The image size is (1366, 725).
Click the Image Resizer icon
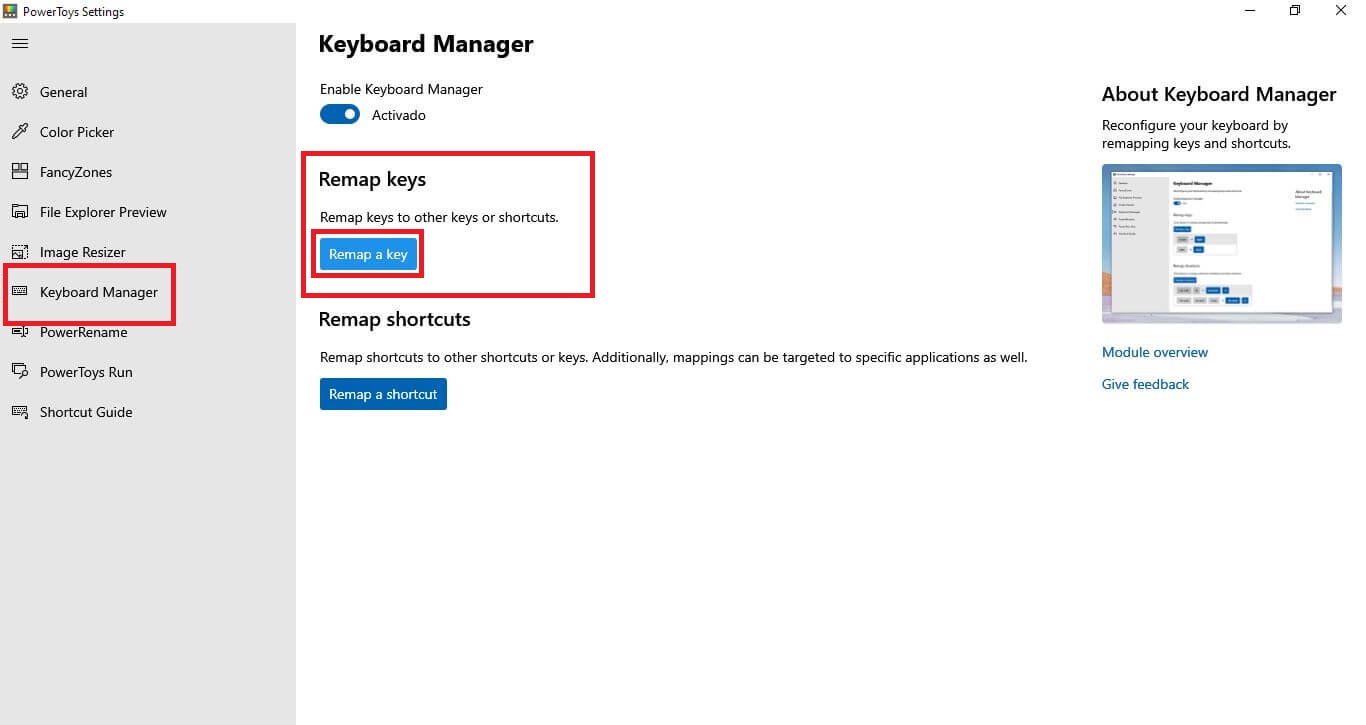(20, 252)
